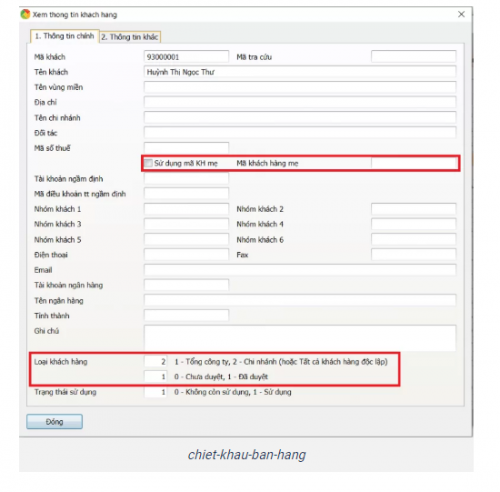
Task: Click the application icon in title bar
Action: pyautogui.click(x=25, y=15)
